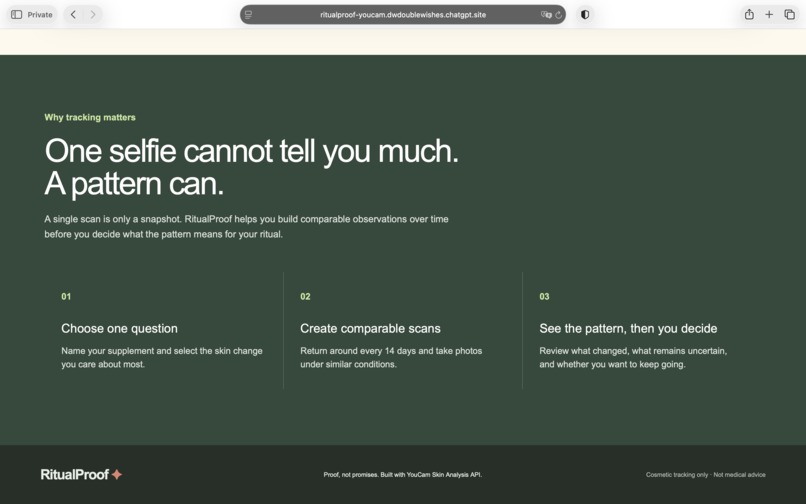
Task: Click the translate icon in address bar
Action: point(546,15)
